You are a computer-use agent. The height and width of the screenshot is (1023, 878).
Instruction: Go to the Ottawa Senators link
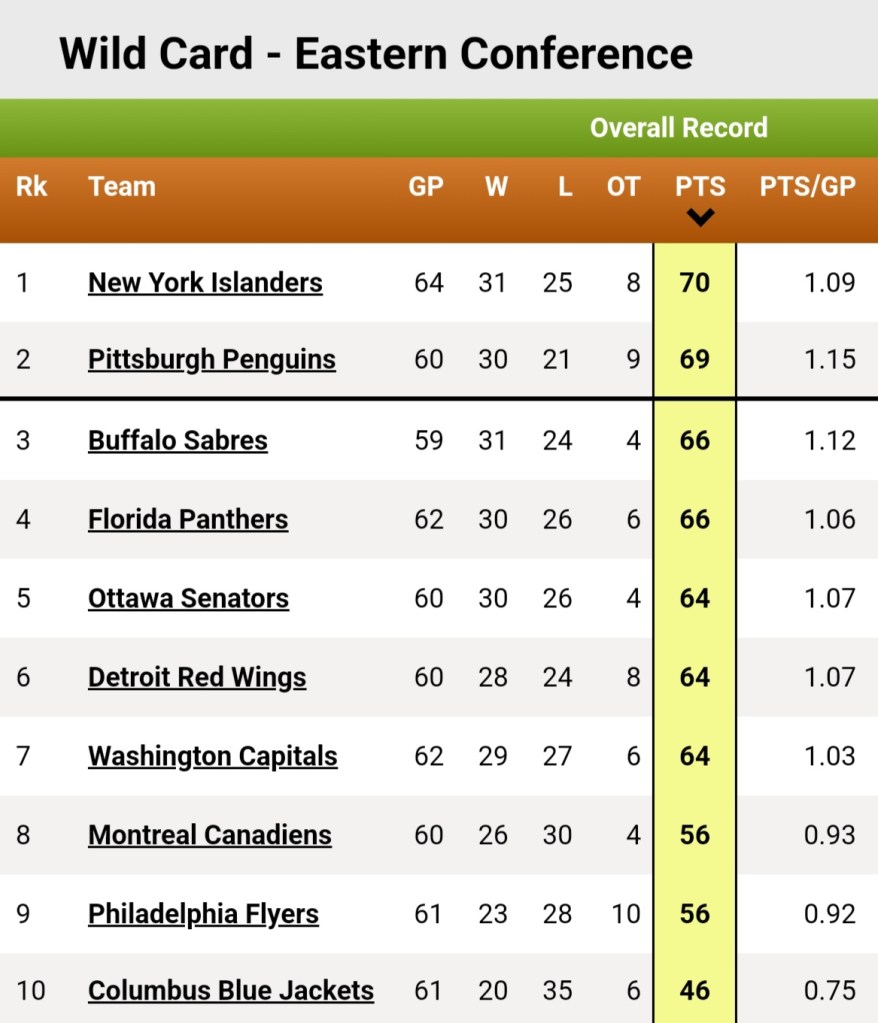click(189, 599)
